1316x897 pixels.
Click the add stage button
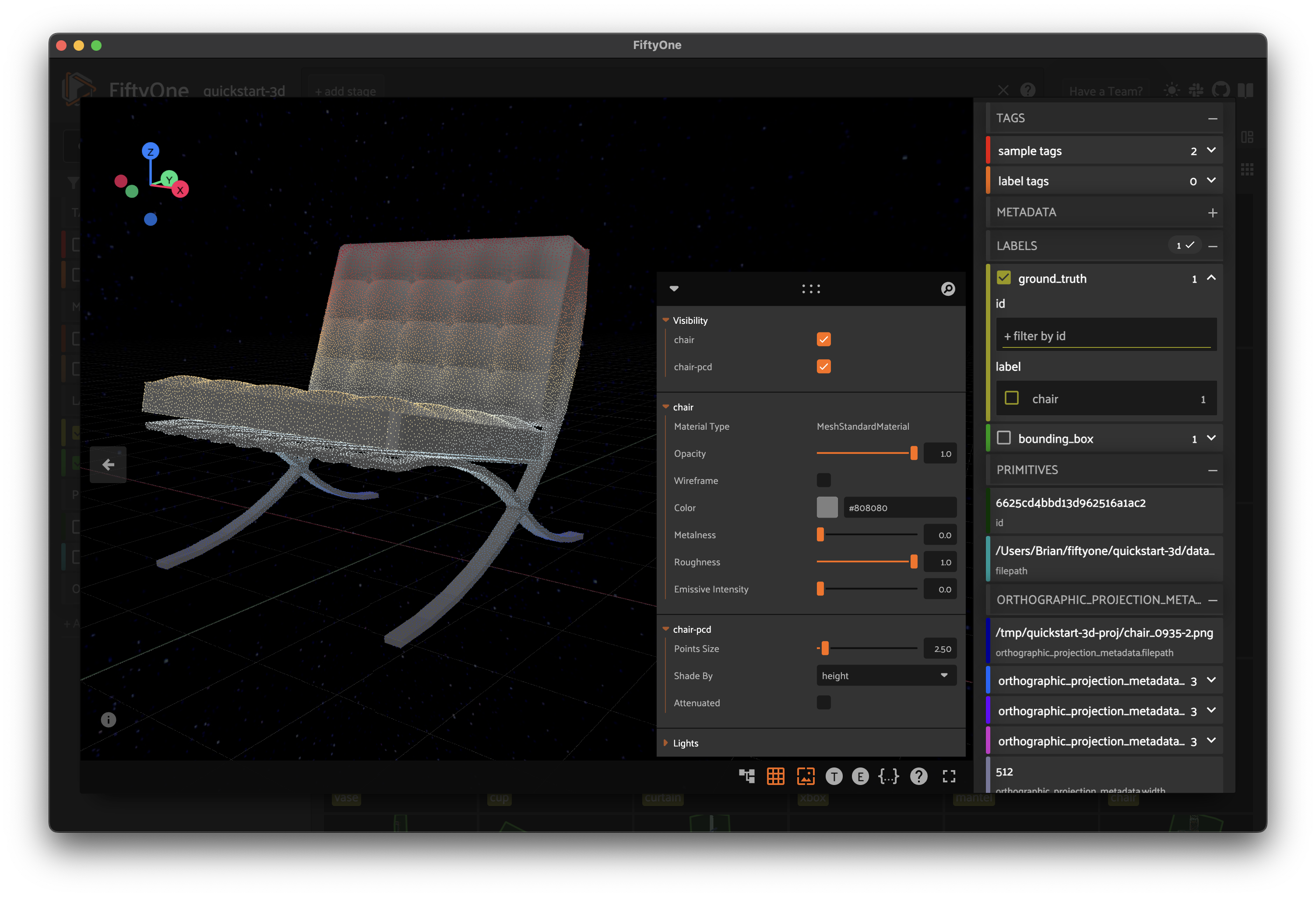345,91
